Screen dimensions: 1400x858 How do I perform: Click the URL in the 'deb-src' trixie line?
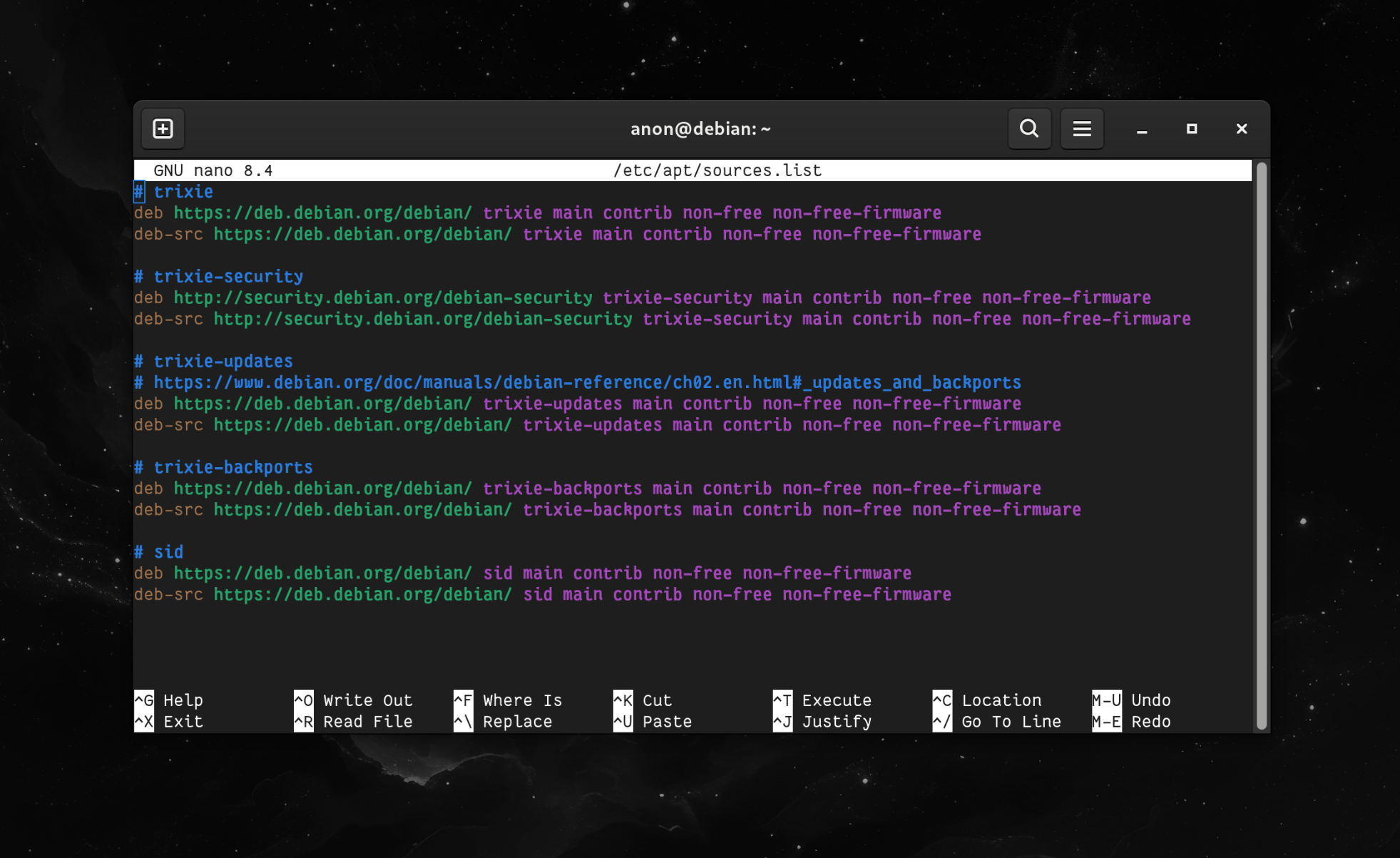pos(363,234)
